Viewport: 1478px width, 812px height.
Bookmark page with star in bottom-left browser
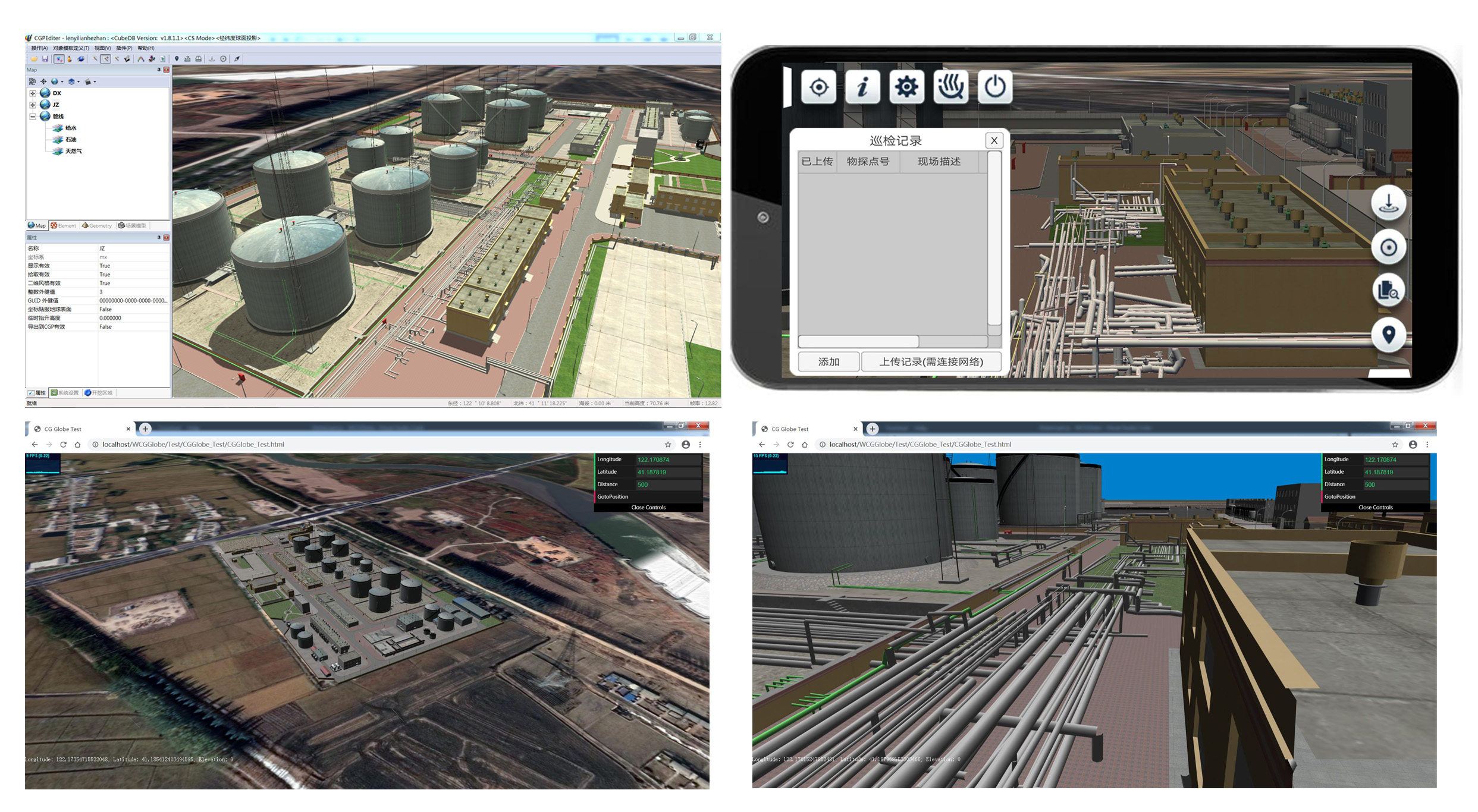[668, 445]
